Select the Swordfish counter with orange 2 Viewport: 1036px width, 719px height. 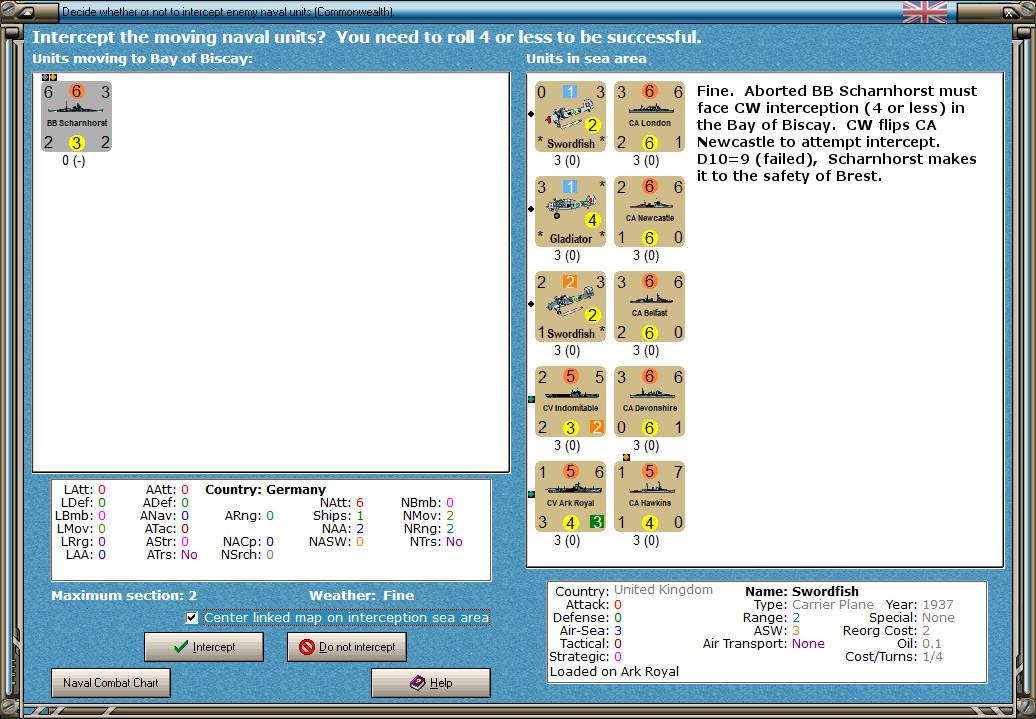coord(570,307)
